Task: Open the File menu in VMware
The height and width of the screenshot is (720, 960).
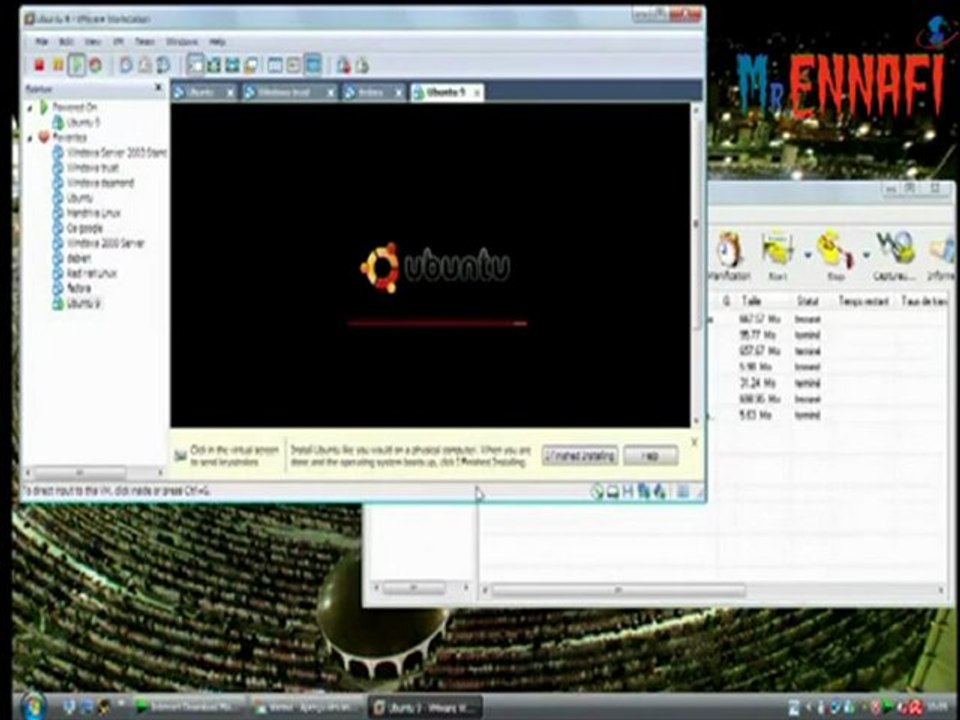Action: (42, 42)
